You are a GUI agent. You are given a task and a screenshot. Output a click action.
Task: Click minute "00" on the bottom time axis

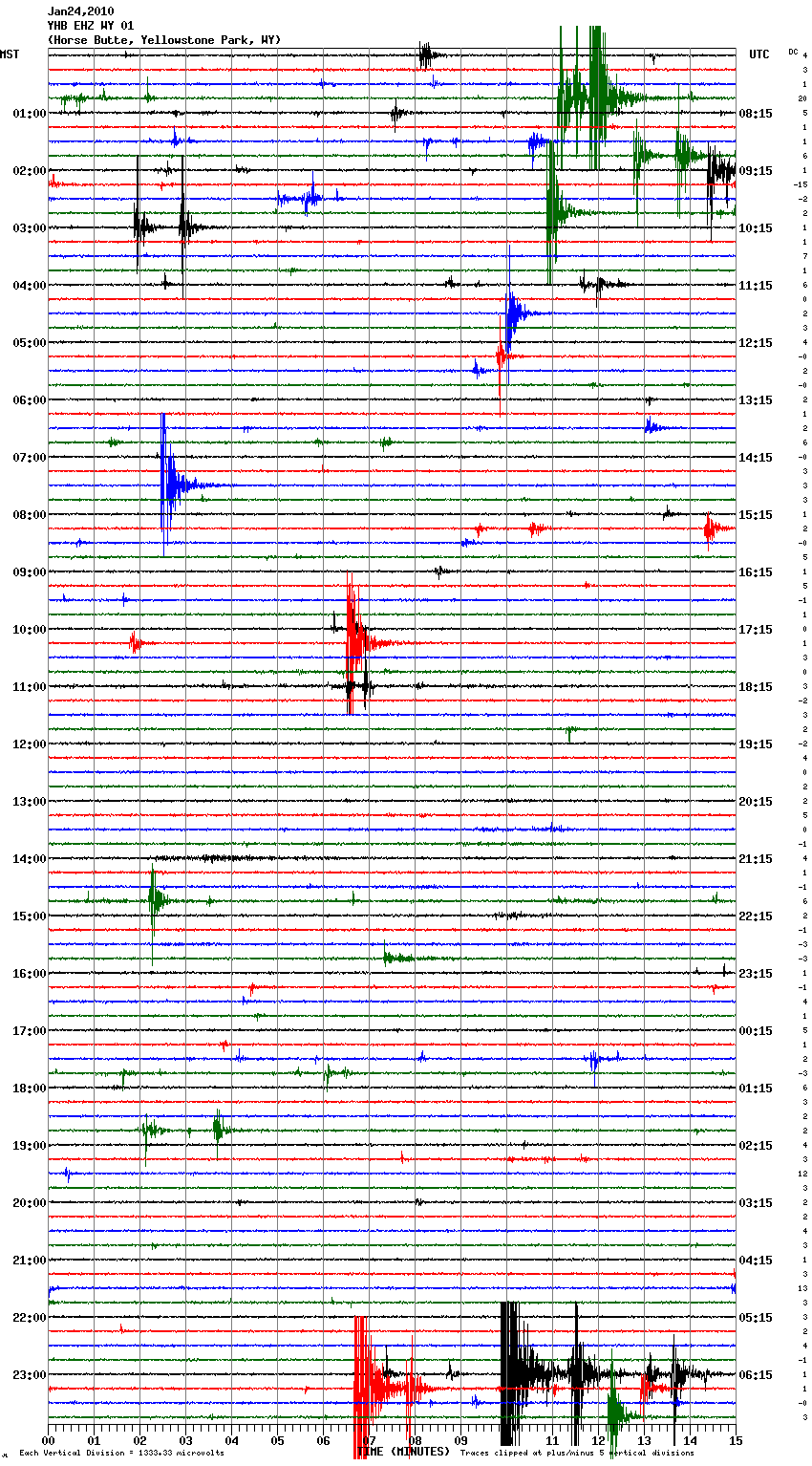pos(48,1440)
